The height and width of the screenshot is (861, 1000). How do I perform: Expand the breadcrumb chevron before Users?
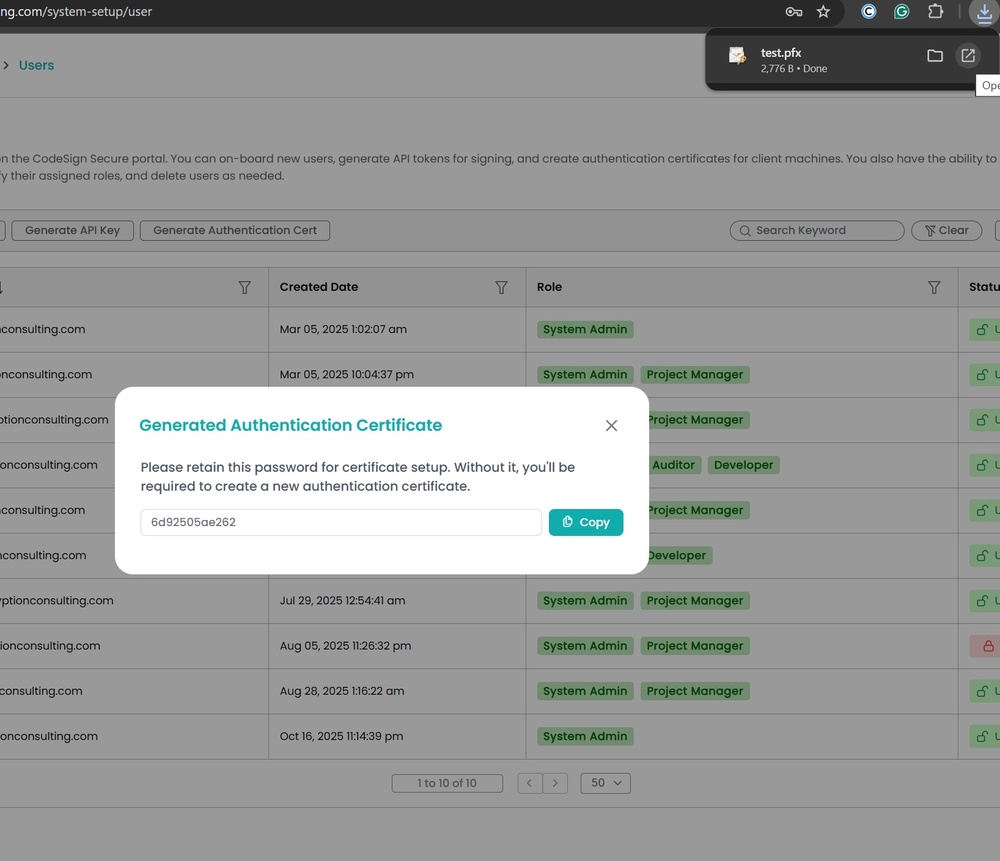pos(6,65)
